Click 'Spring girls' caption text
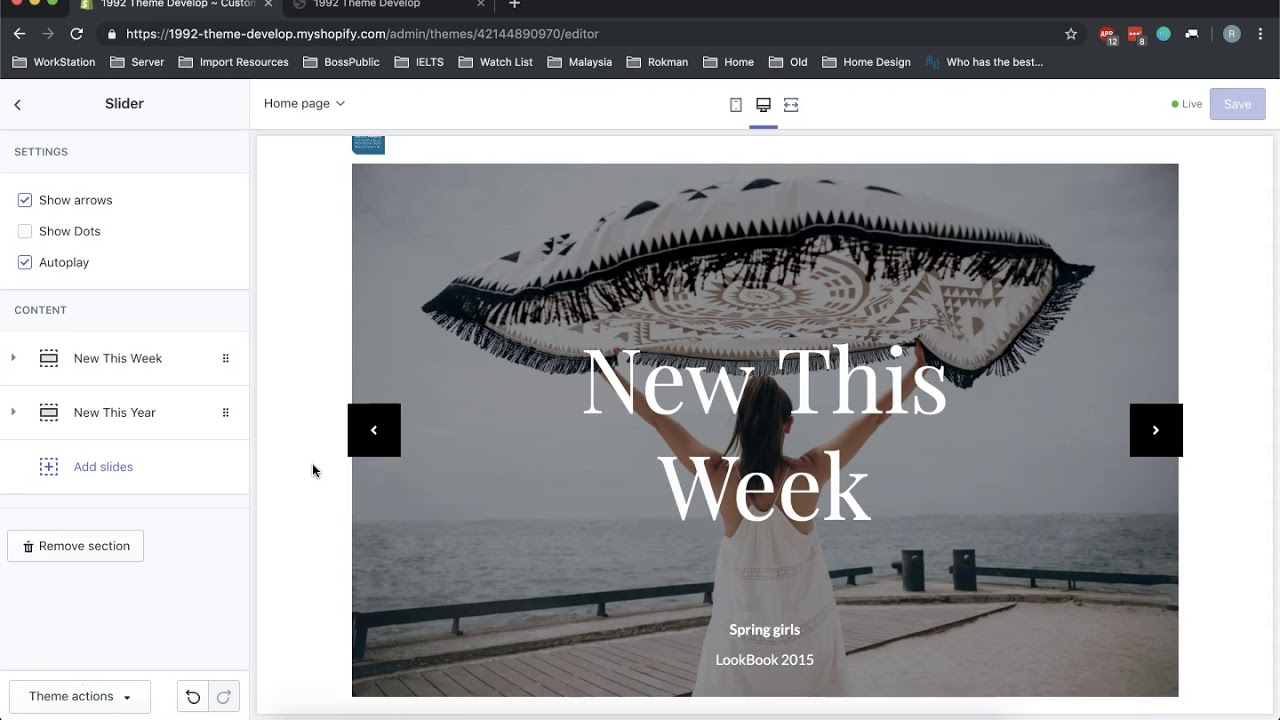This screenshot has height=720, width=1280. [x=764, y=630]
